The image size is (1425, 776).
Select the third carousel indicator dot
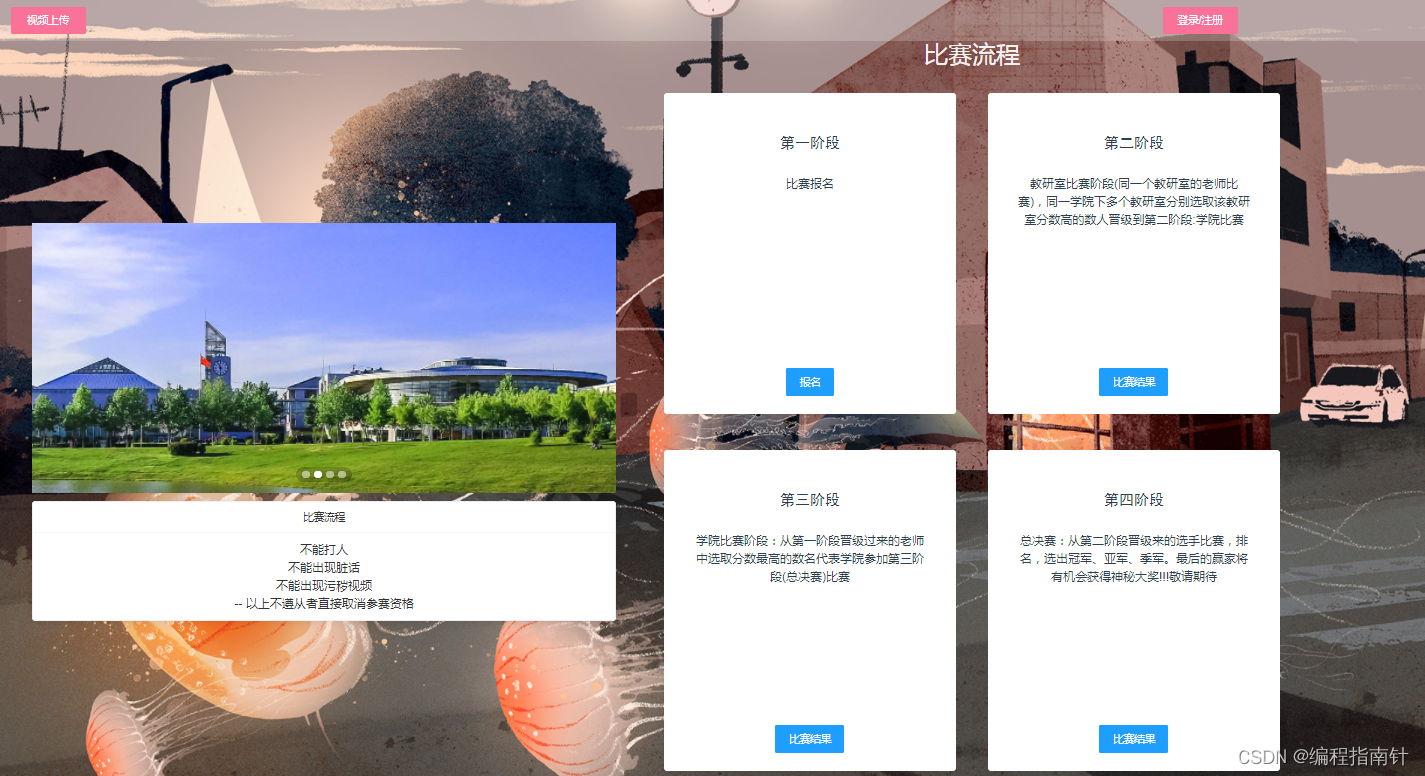(330, 474)
